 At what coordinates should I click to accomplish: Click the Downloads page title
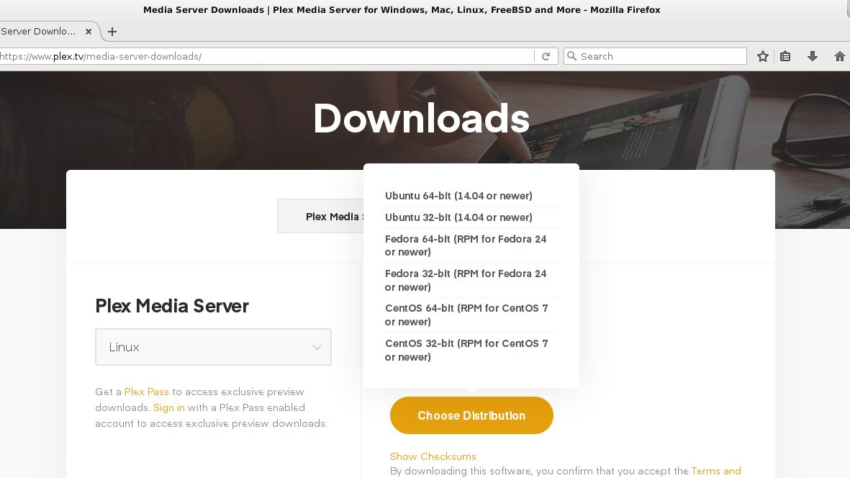click(x=421, y=118)
